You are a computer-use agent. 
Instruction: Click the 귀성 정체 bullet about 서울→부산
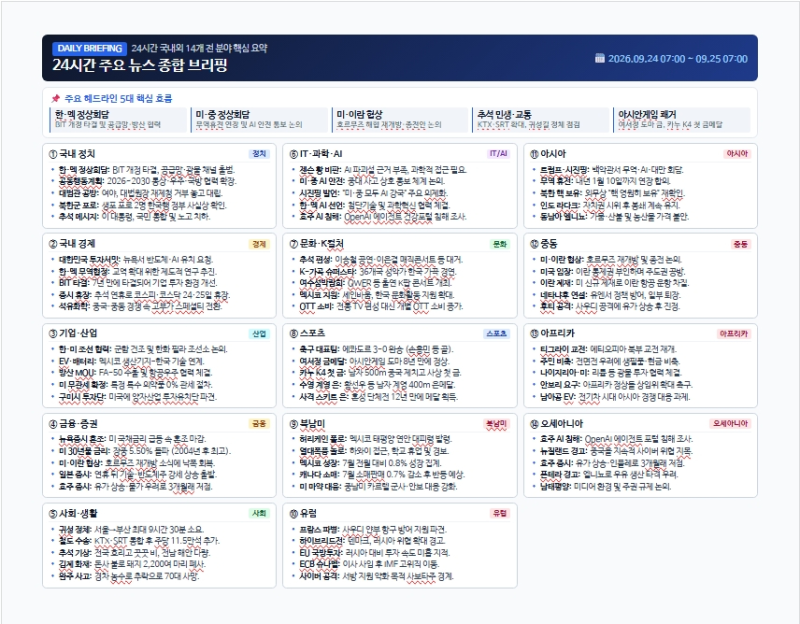[131, 529]
